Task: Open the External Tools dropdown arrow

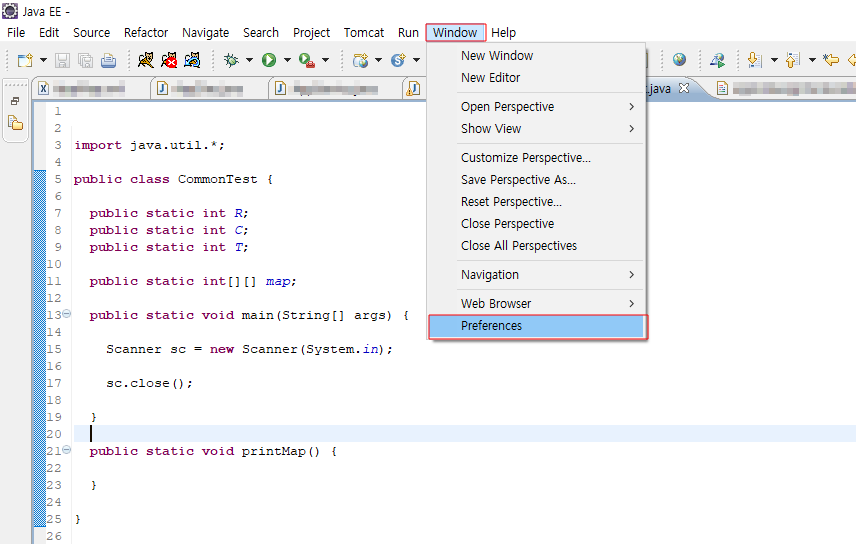Action: click(325, 60)
